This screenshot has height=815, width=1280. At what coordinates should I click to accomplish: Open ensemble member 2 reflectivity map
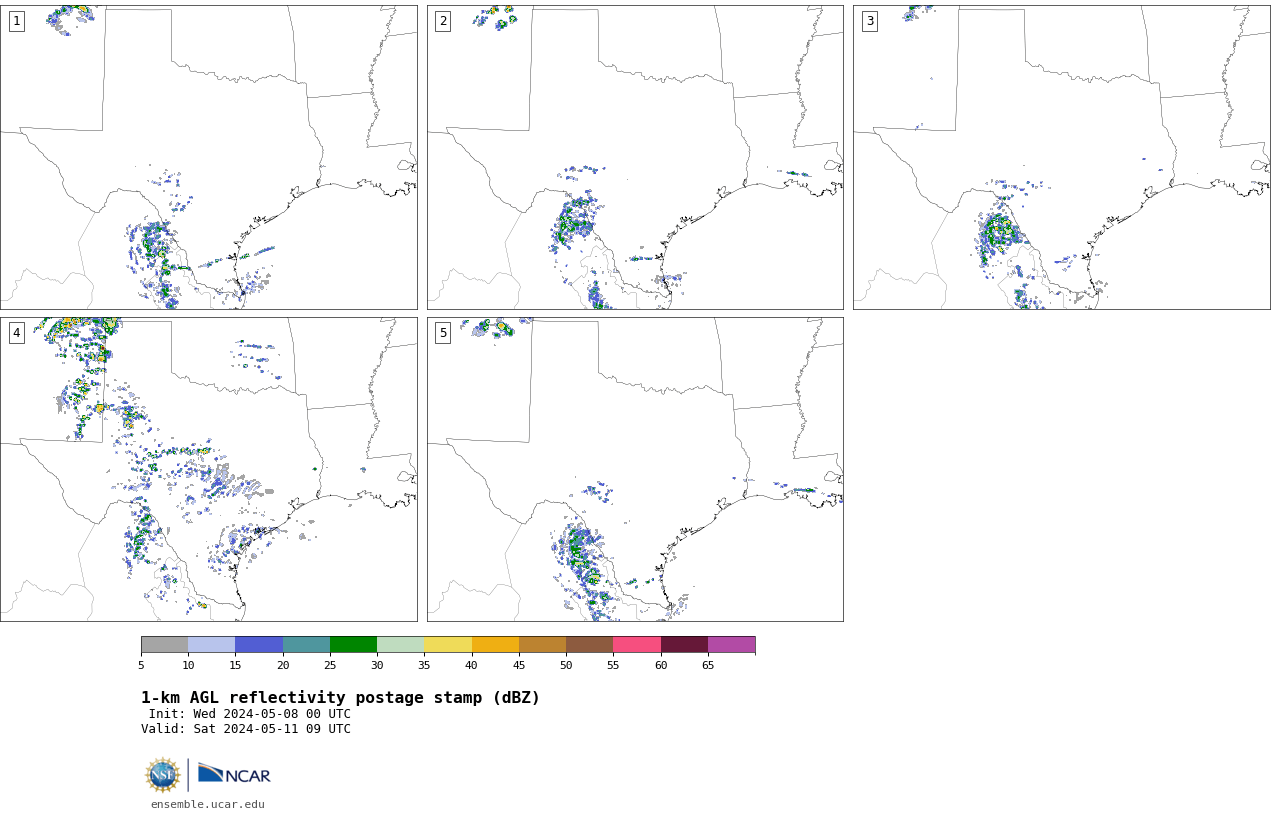(x=635, y=157)
